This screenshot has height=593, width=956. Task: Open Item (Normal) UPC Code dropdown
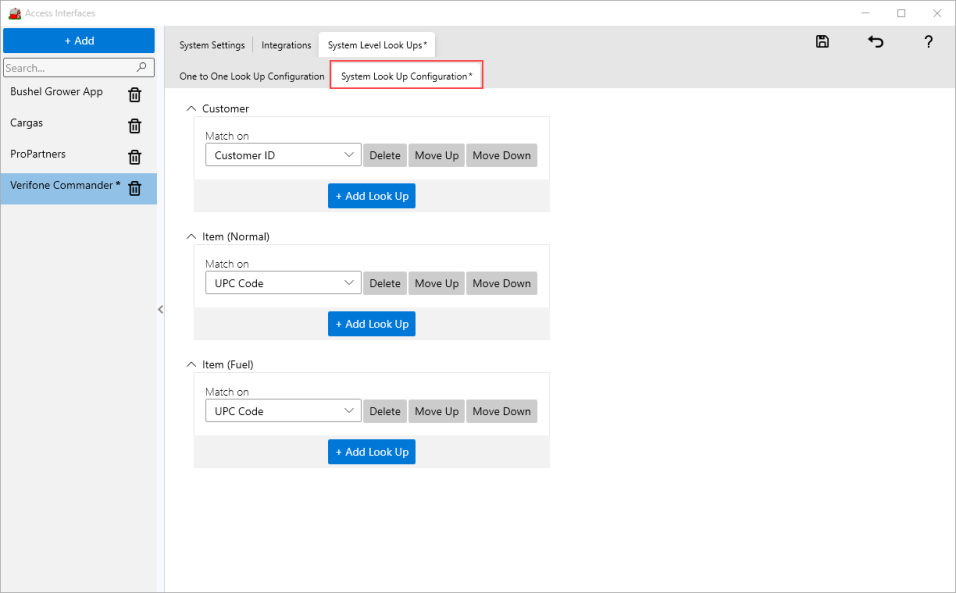[282, 283]
